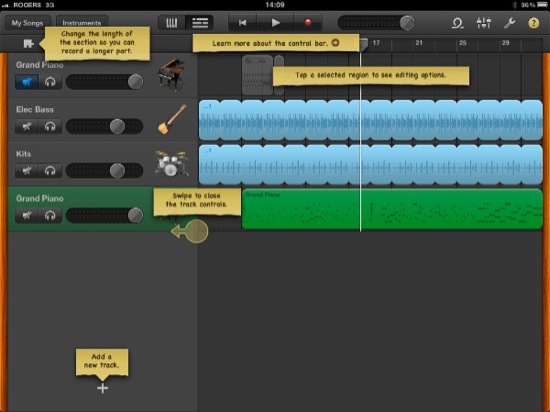
Task: Mute the Elec Bass track
Action: click(x=27, y=126)
